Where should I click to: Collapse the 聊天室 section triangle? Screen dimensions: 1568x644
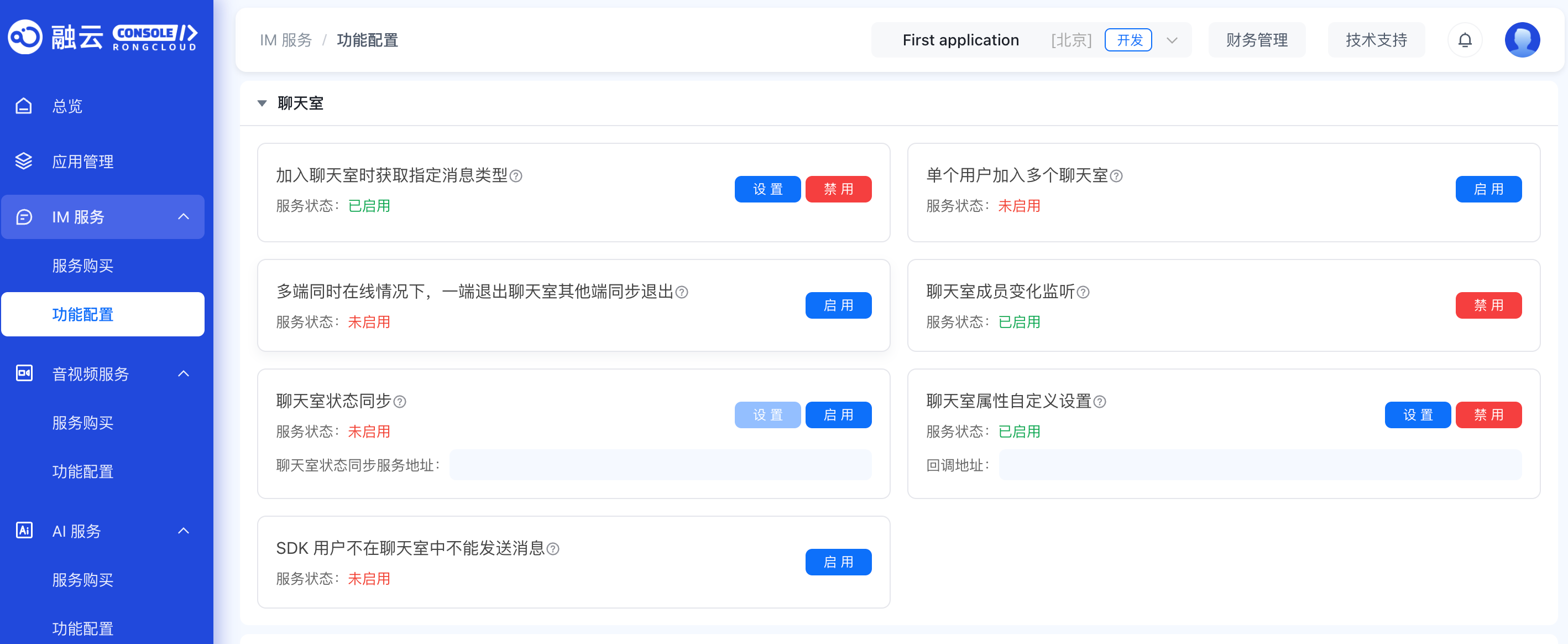tap(263, 103)
